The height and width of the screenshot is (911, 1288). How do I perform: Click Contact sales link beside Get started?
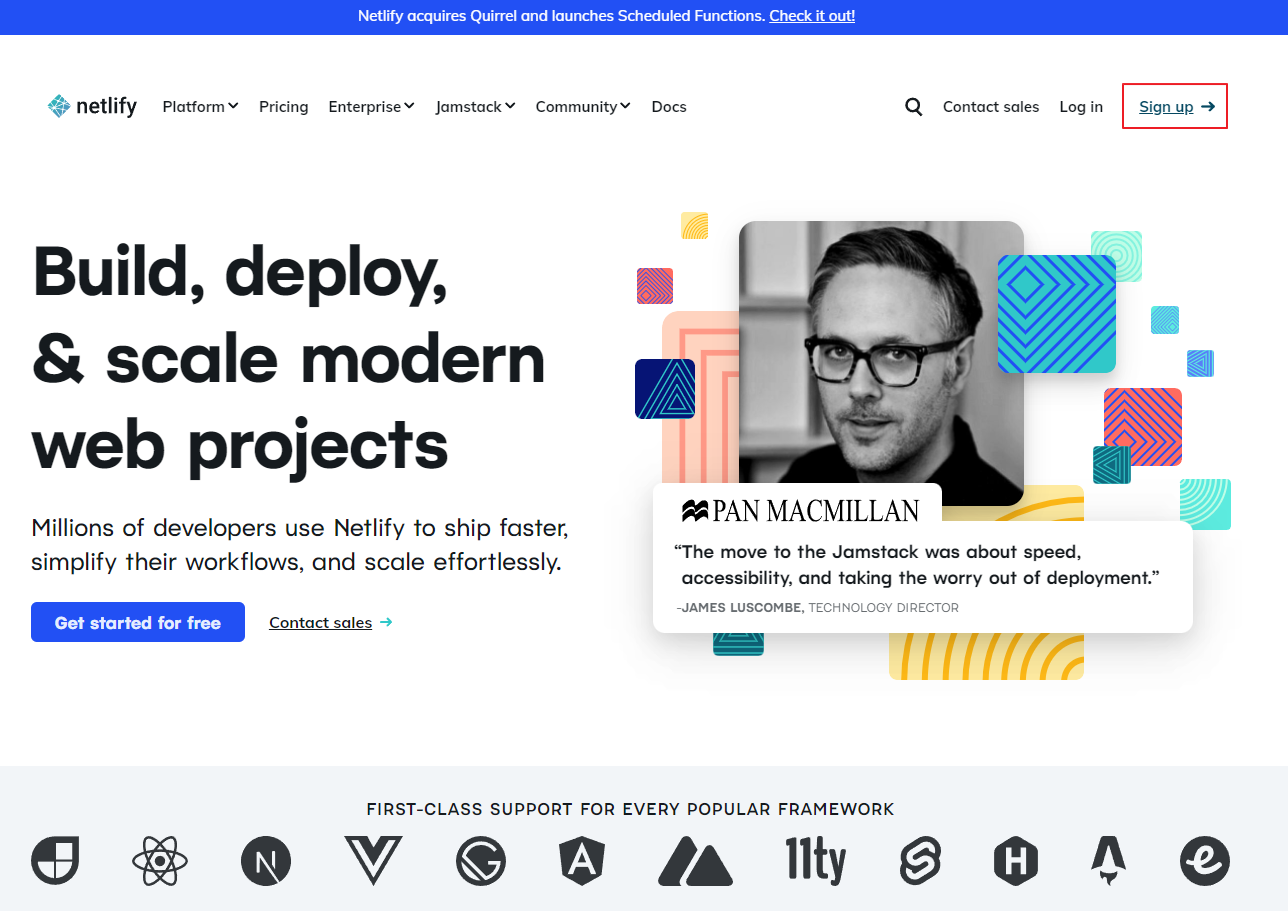point(331,623)
